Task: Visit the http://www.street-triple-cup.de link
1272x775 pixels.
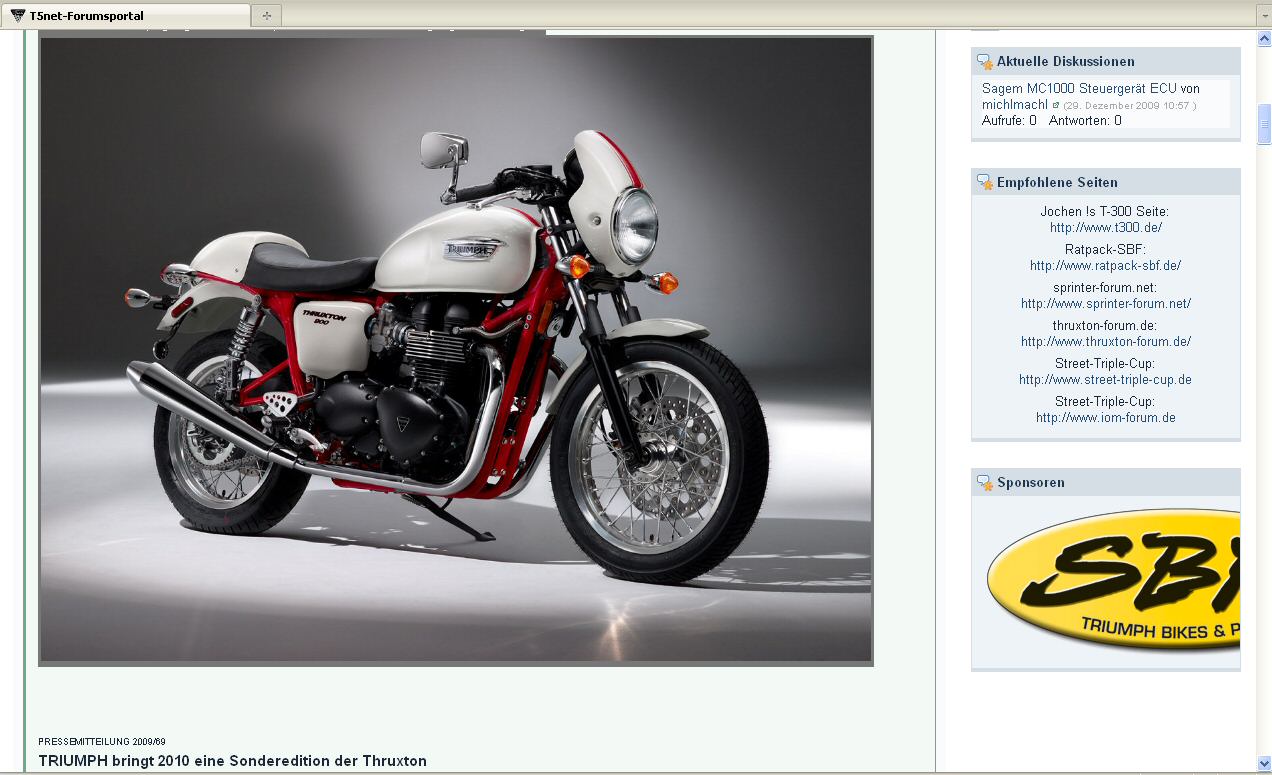Action: (1106, 380)
